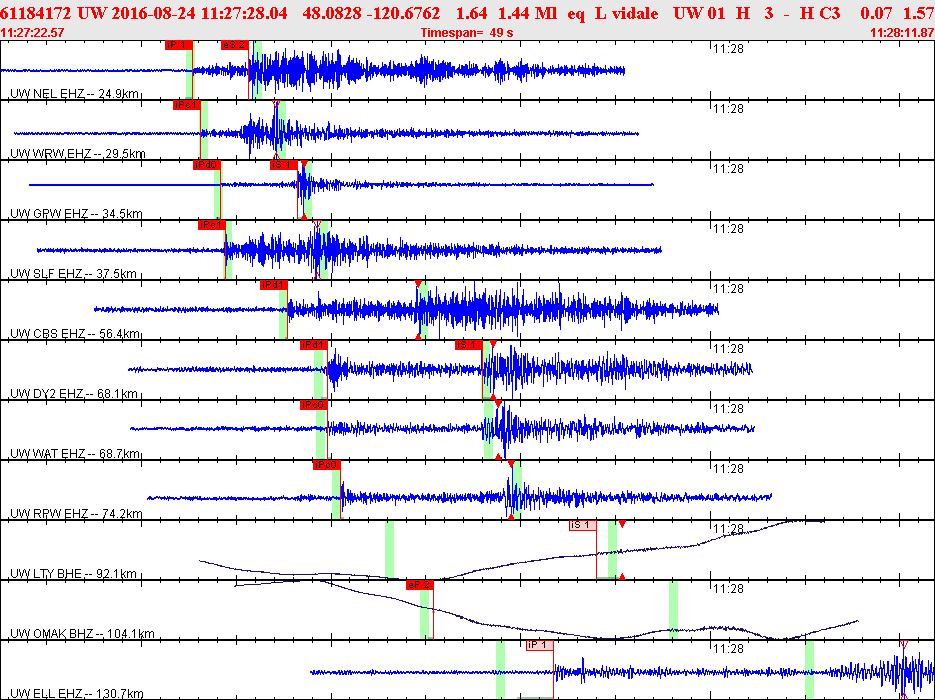Click the red triangle marker atop WAT trace
This screenshot has height=700, width=935.
point(498,404)
